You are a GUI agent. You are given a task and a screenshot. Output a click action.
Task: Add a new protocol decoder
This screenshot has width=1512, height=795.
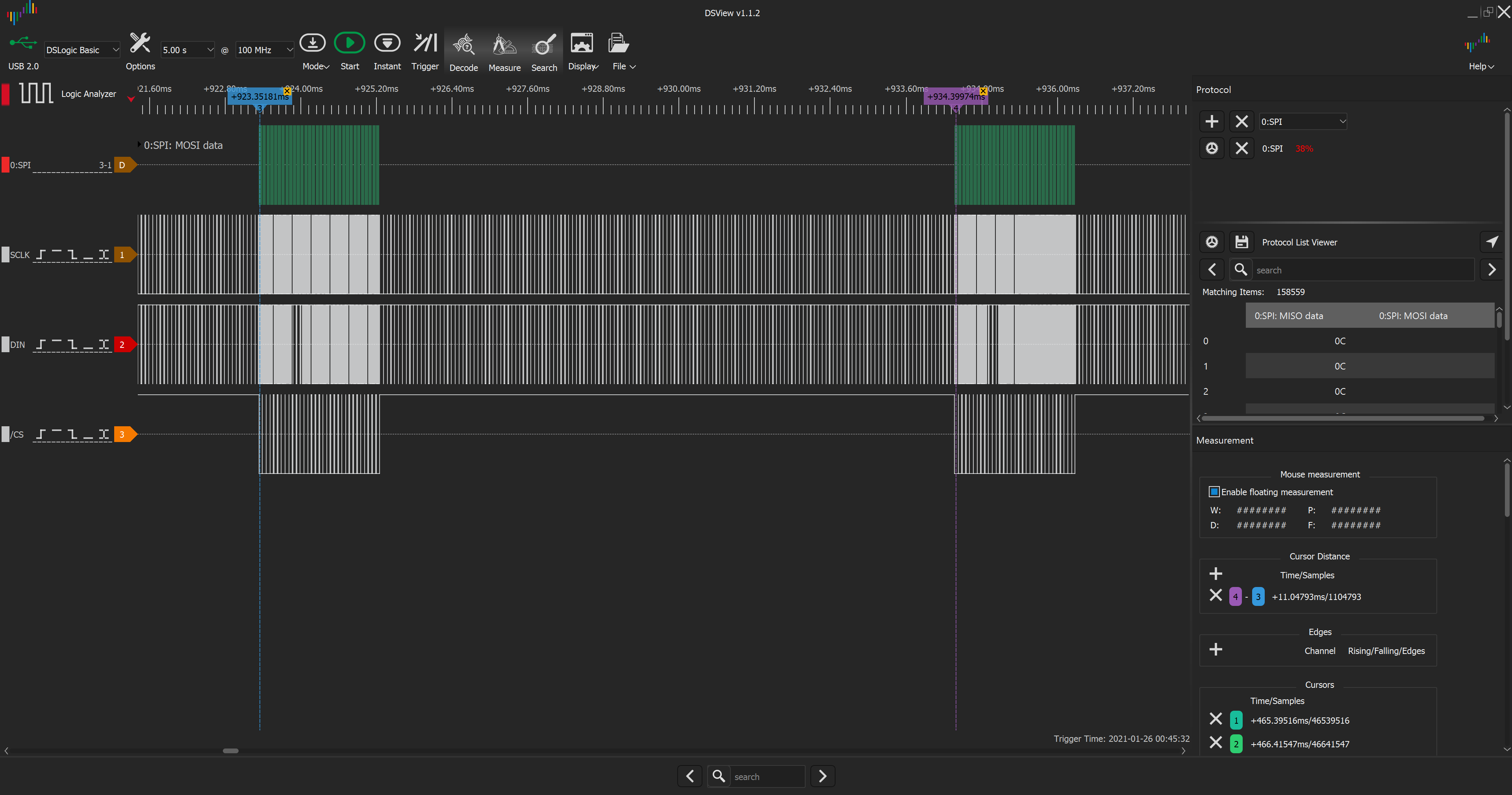tap(1212, 122)
